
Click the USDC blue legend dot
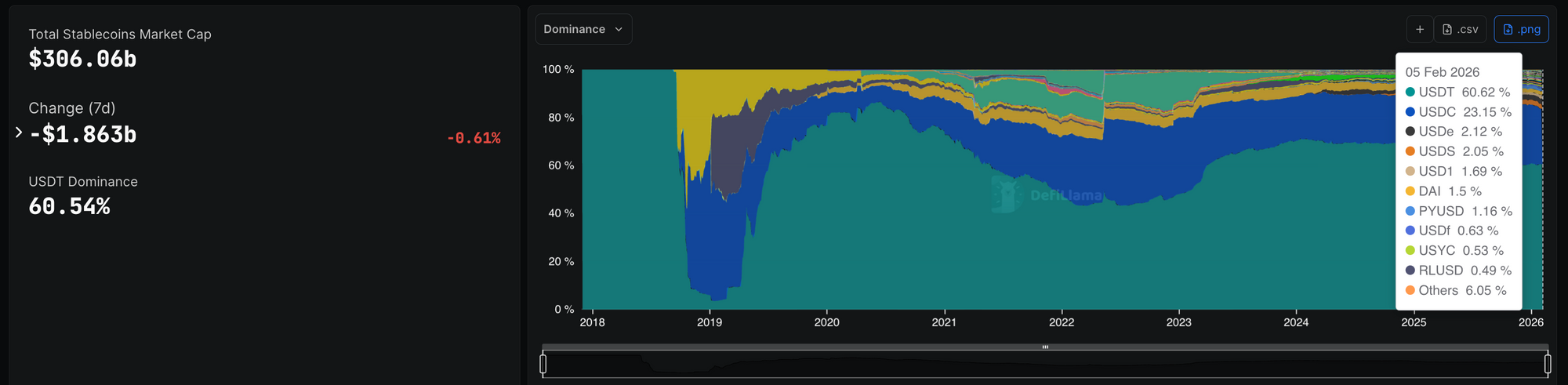(x=1410, y=112)
